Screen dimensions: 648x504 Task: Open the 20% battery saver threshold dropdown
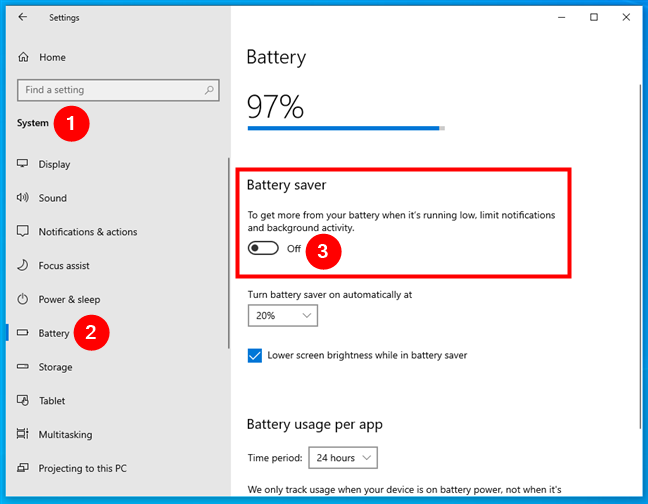(283, 316)
